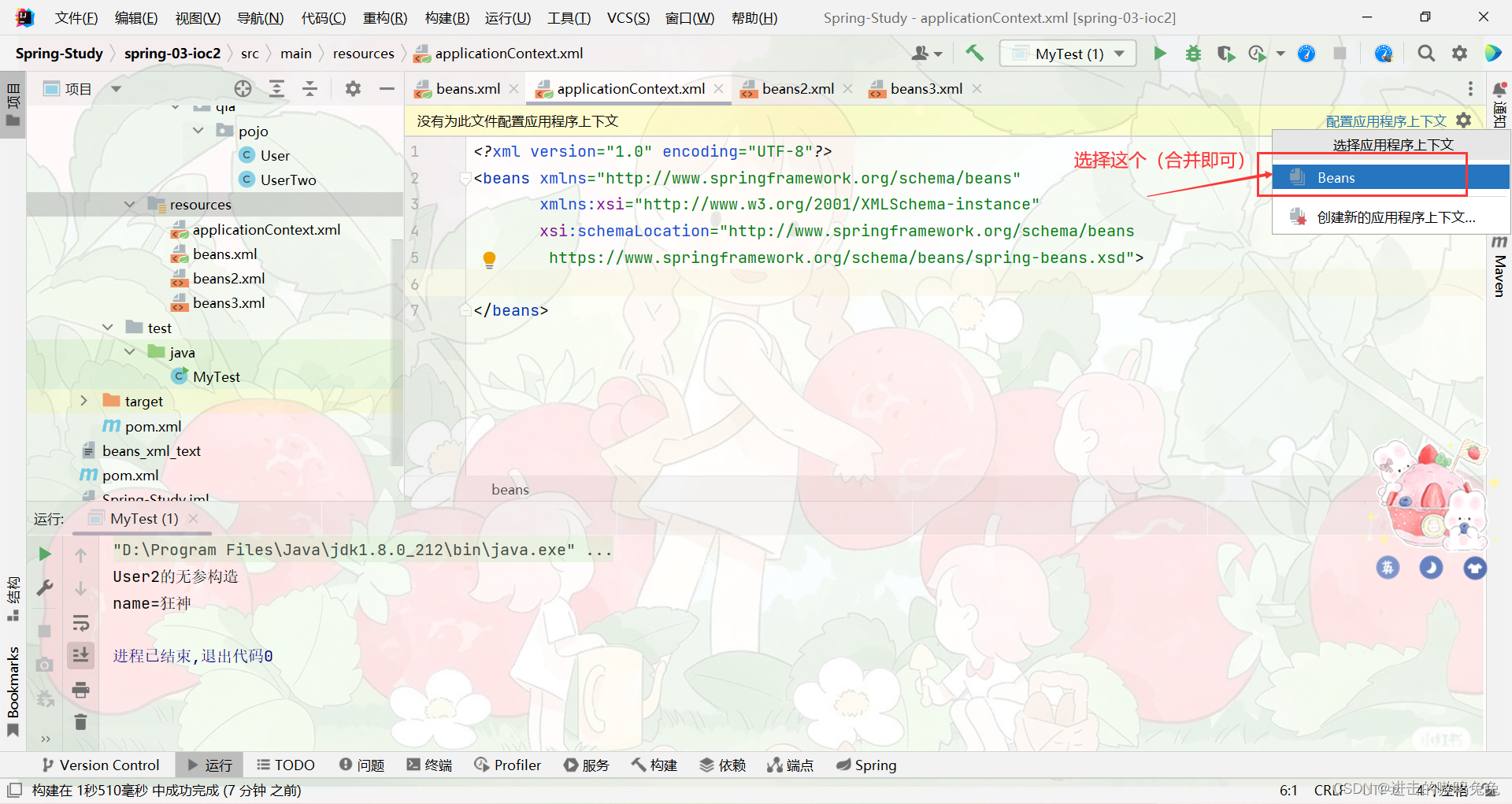Click line separator CRLF in status bar

[x=1329, y=790]
